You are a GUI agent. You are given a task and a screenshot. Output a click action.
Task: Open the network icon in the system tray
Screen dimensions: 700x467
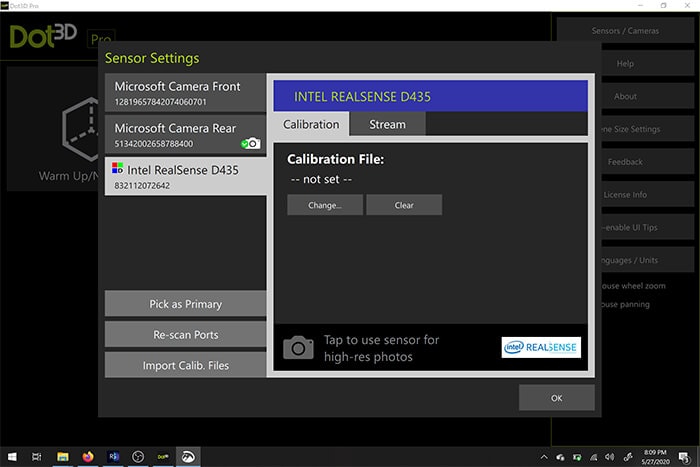point(593,457)
